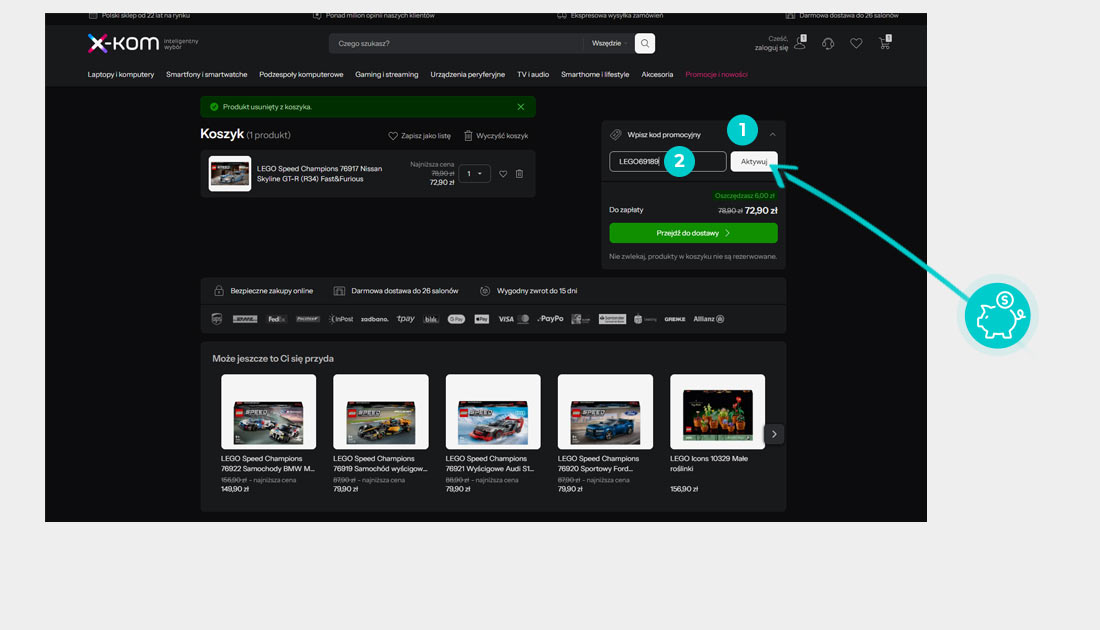Dismiss the 'Produkt usunięty z koszyka' notification
The height and width of the screenshot is (630, 1100).
521,107
